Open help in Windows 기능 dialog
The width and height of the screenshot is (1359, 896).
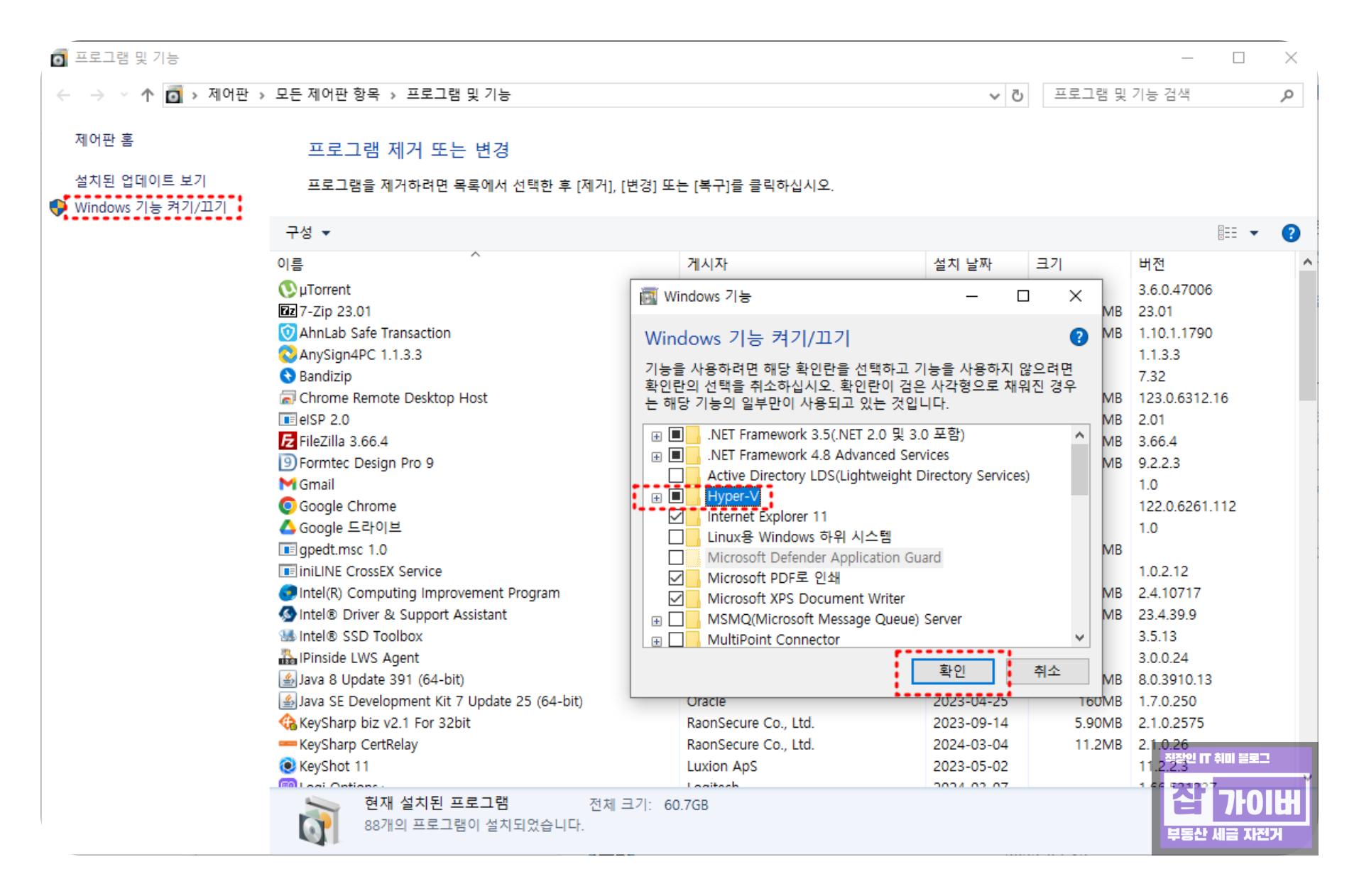pos(1078,337)
